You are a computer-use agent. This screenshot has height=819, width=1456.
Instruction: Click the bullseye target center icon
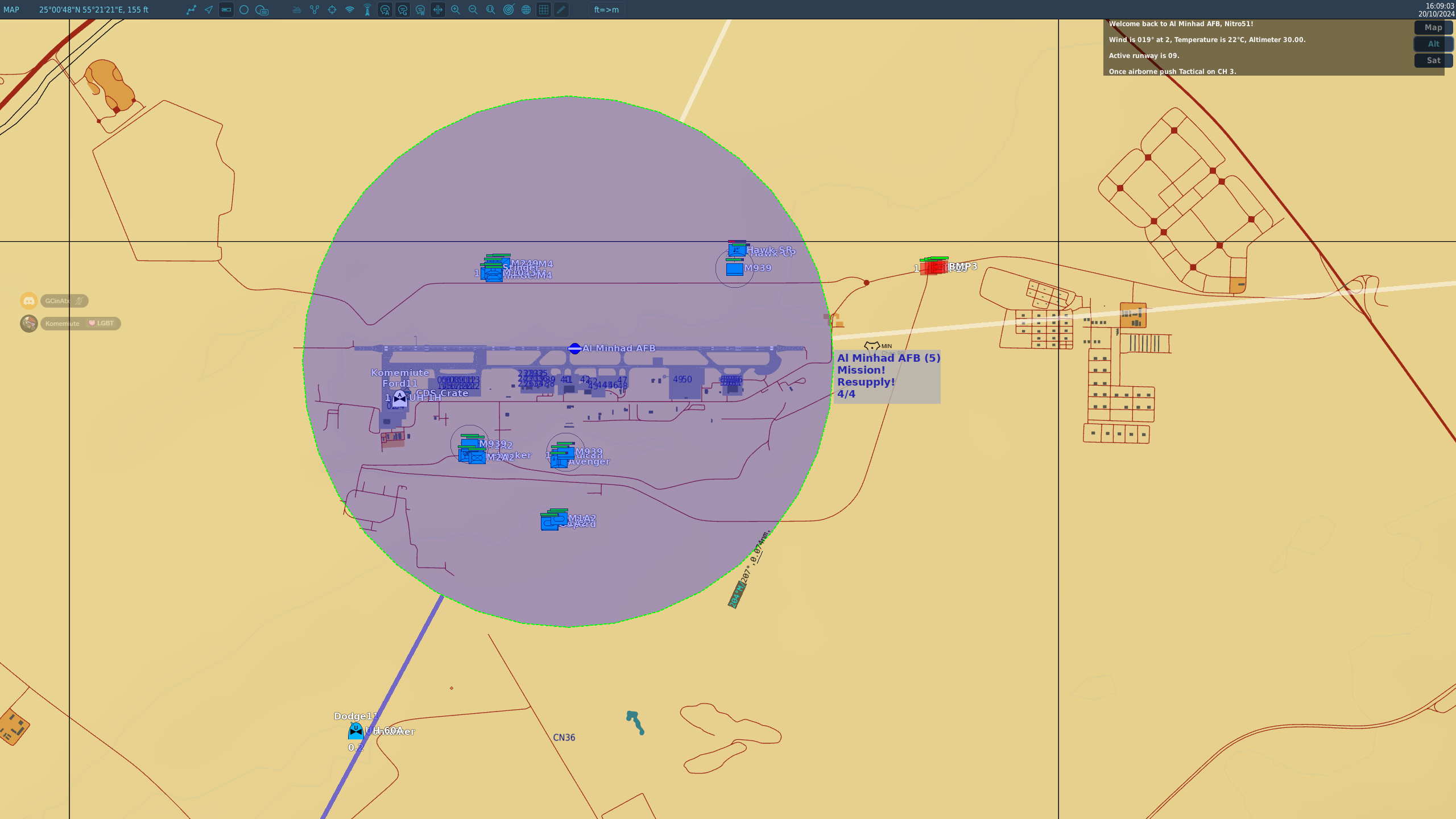(508, 10)
